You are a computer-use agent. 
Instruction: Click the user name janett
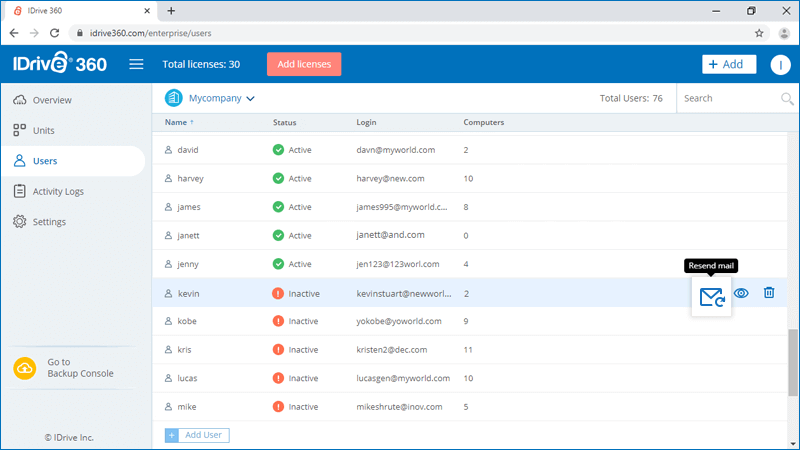coord(188,236)
